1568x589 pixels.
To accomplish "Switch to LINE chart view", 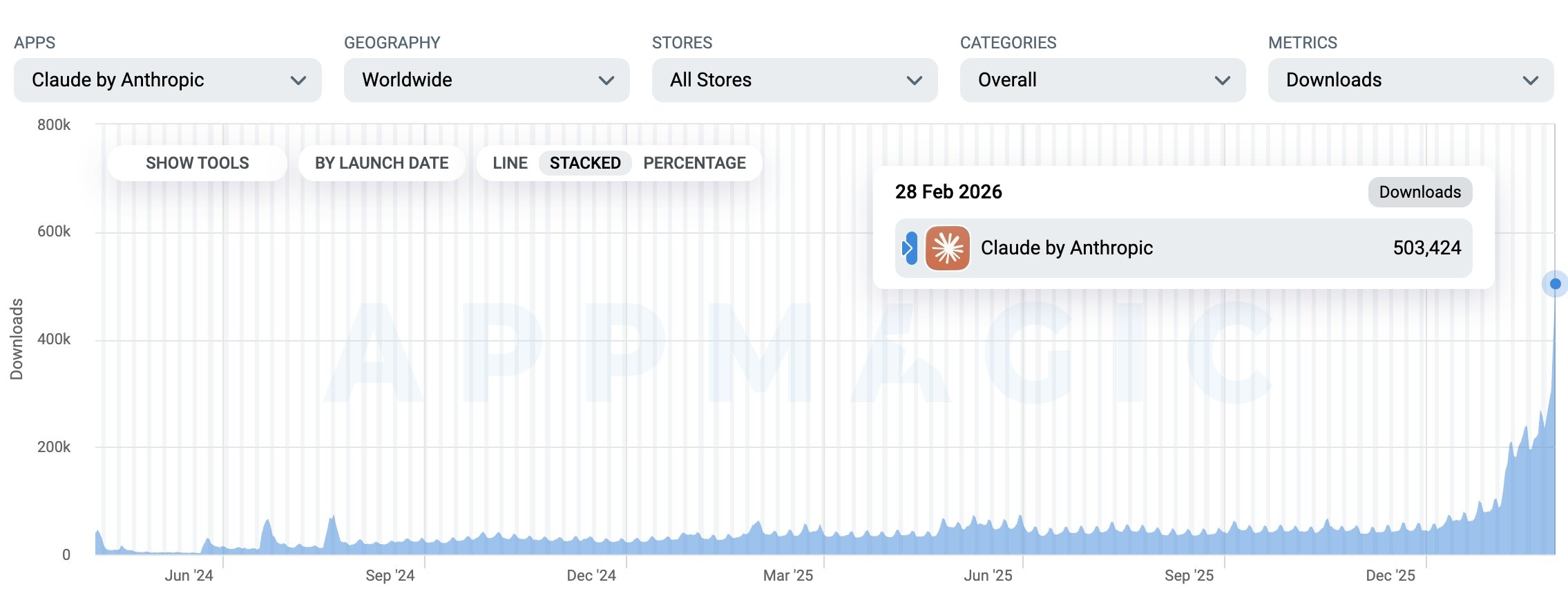I will pyautogui.click(x=510, y=163).
